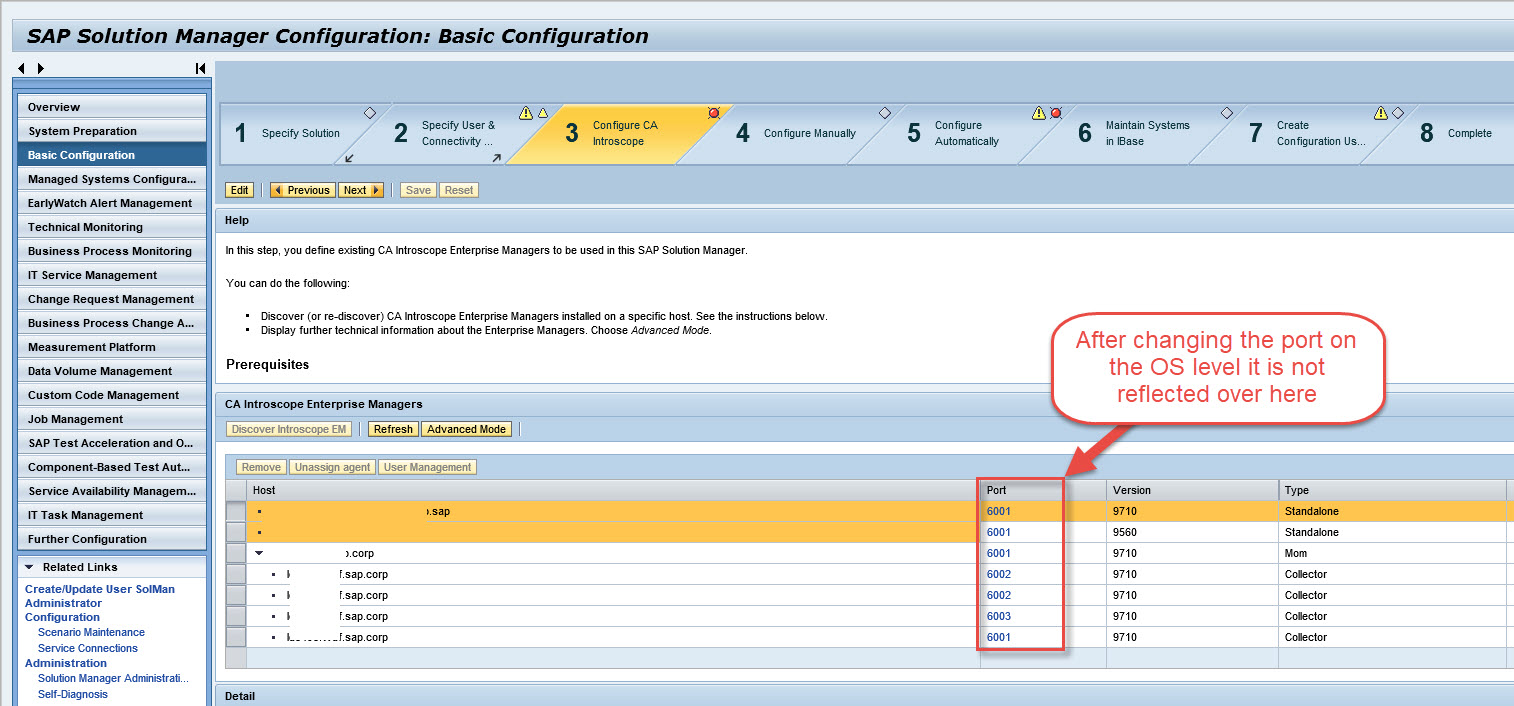The image size is (1514, 706).
Task: Go back with the Previous button
Action: 302,190
